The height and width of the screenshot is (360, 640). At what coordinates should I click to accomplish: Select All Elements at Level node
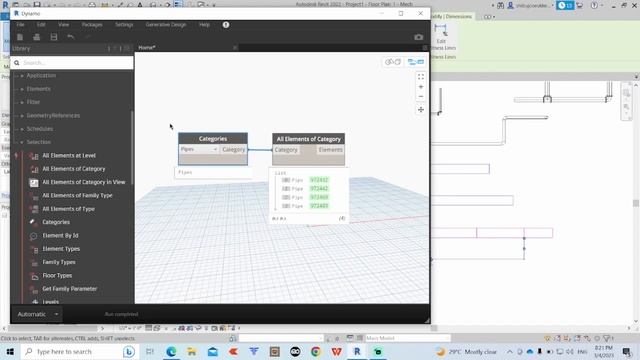coord(69,156)
